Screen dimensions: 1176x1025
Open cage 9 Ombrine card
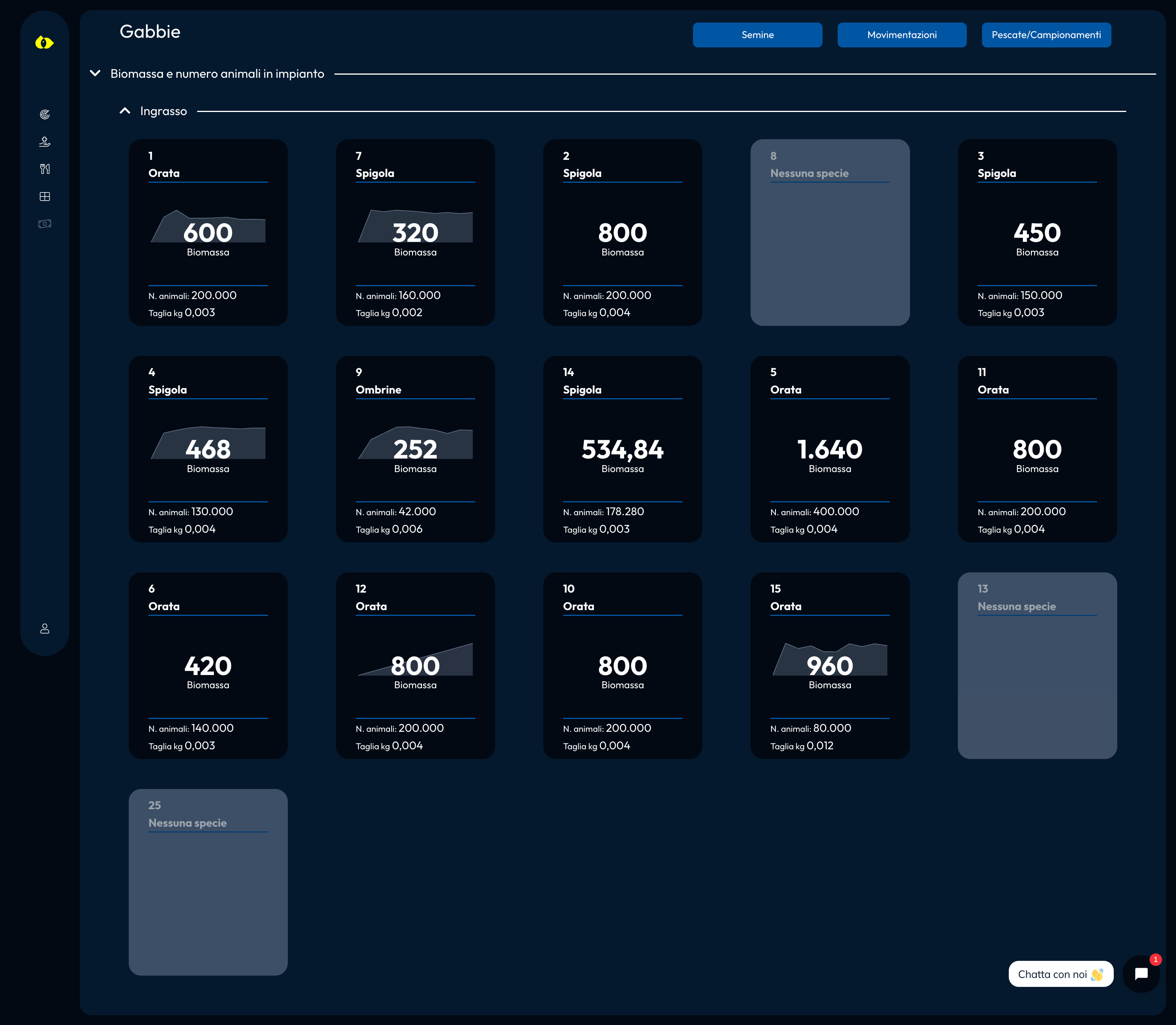415,449
